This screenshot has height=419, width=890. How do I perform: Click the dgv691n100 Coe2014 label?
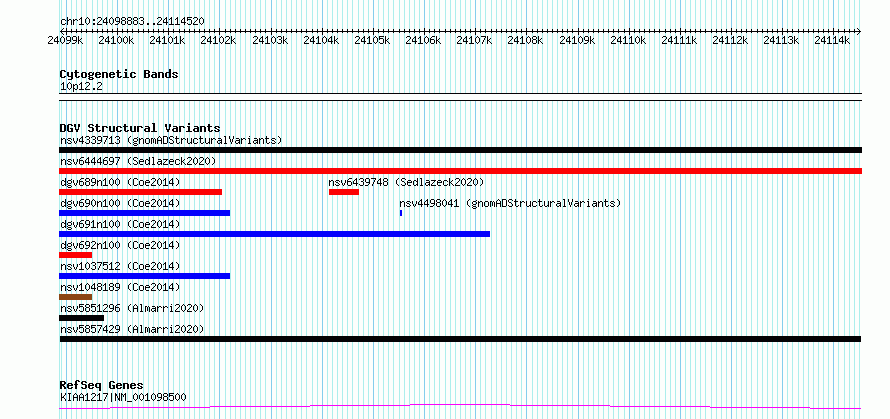coord(120,224)
